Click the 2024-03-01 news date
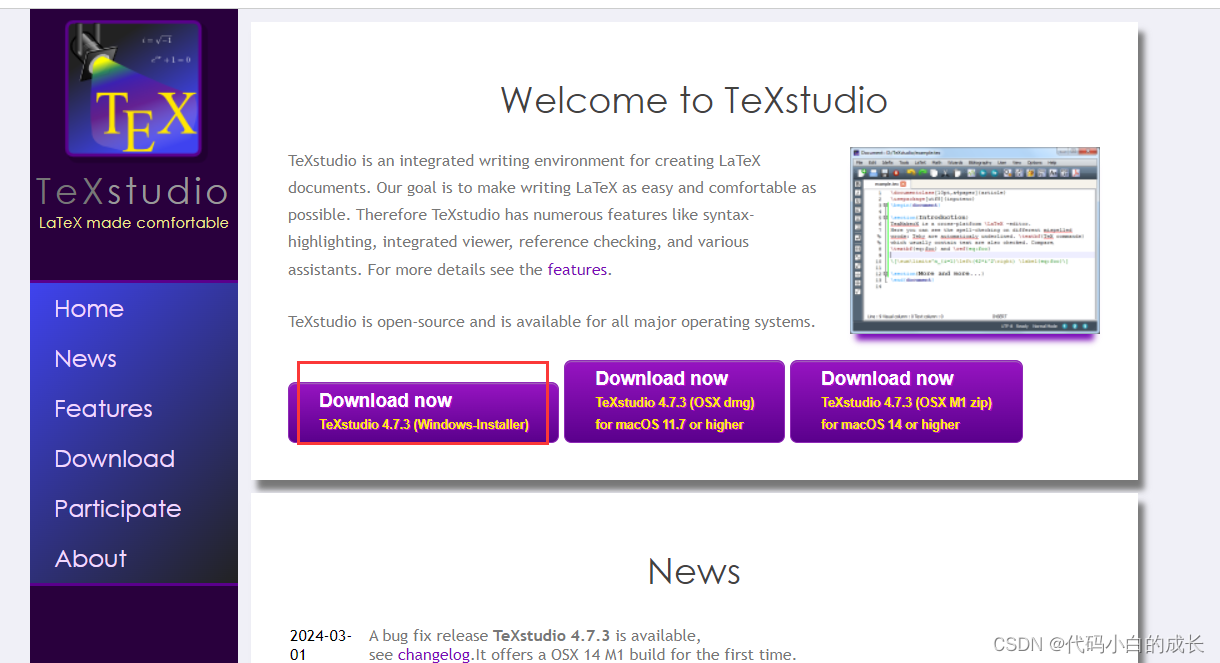The width and height of the screenshot is (1220, 663). pyautogui.click(x=320, y=645)
